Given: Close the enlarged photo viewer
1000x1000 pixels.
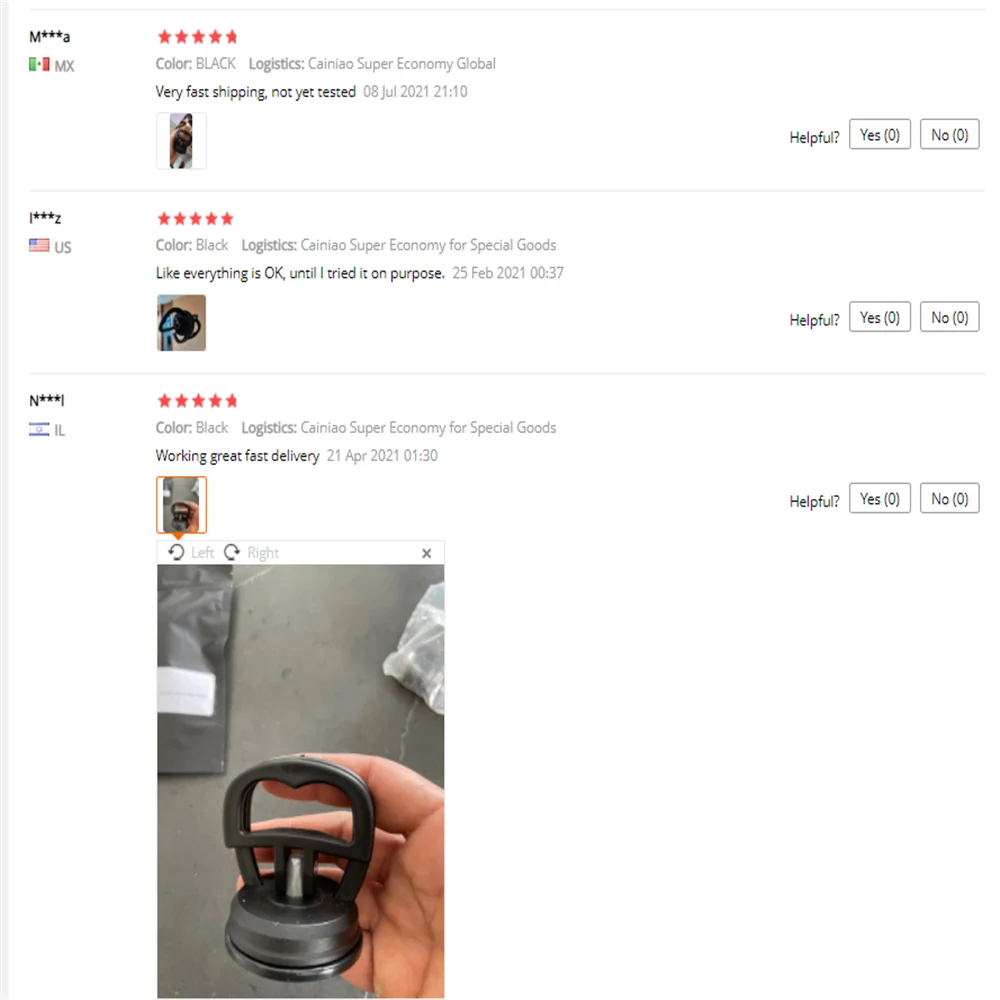Looking at the screenshot, I should click(427, 554).
